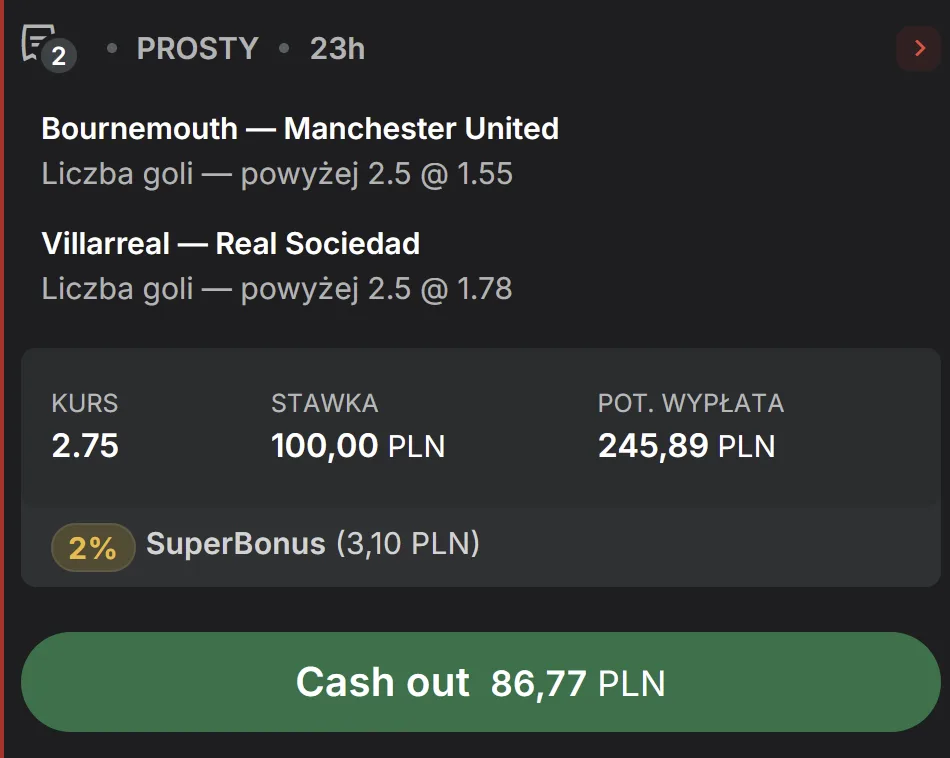
Task: Open the Bournemouth — Manchester United match
Action: coord(299,128)
